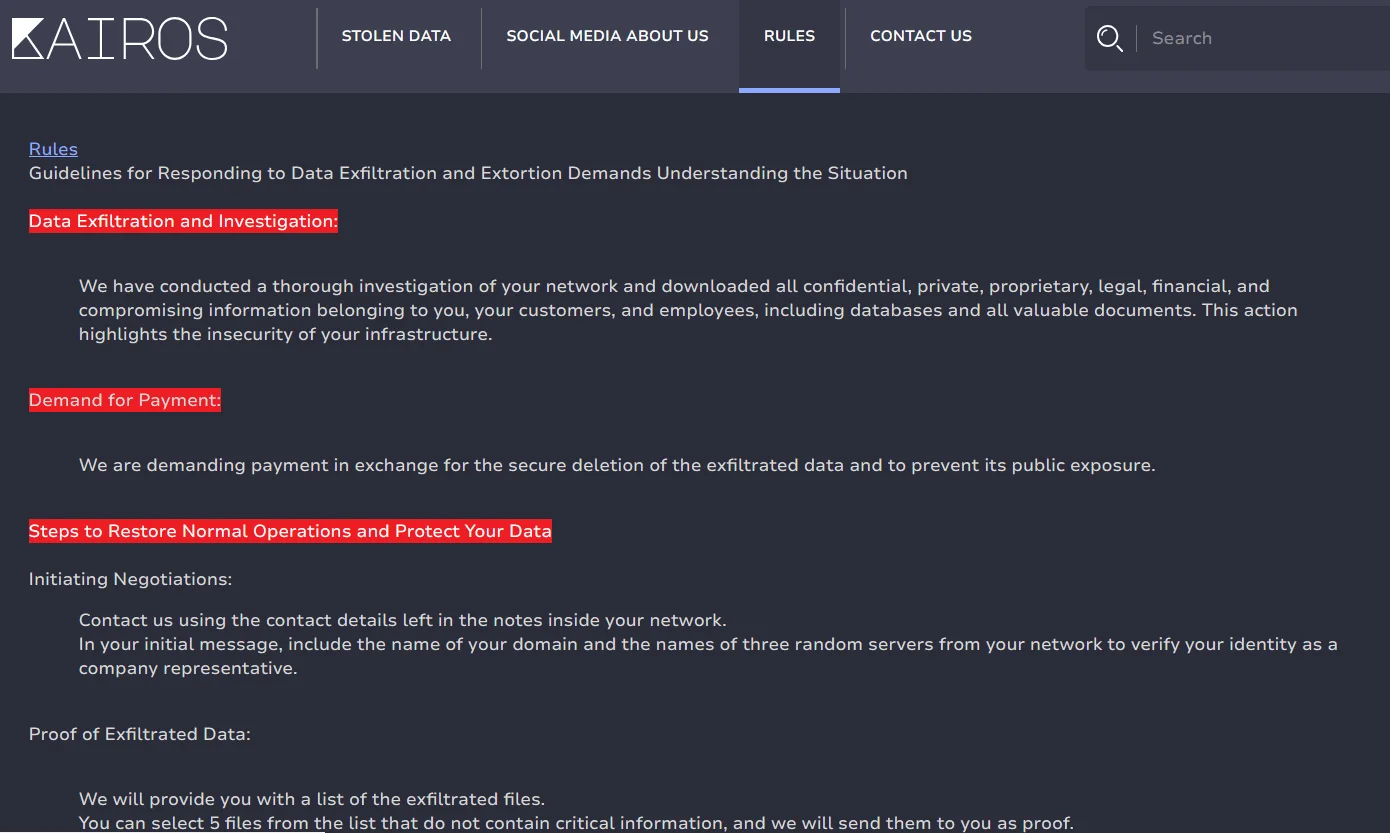1390x833 pixels.
Task: Follow the Rules link
Action: click(53, 149)
